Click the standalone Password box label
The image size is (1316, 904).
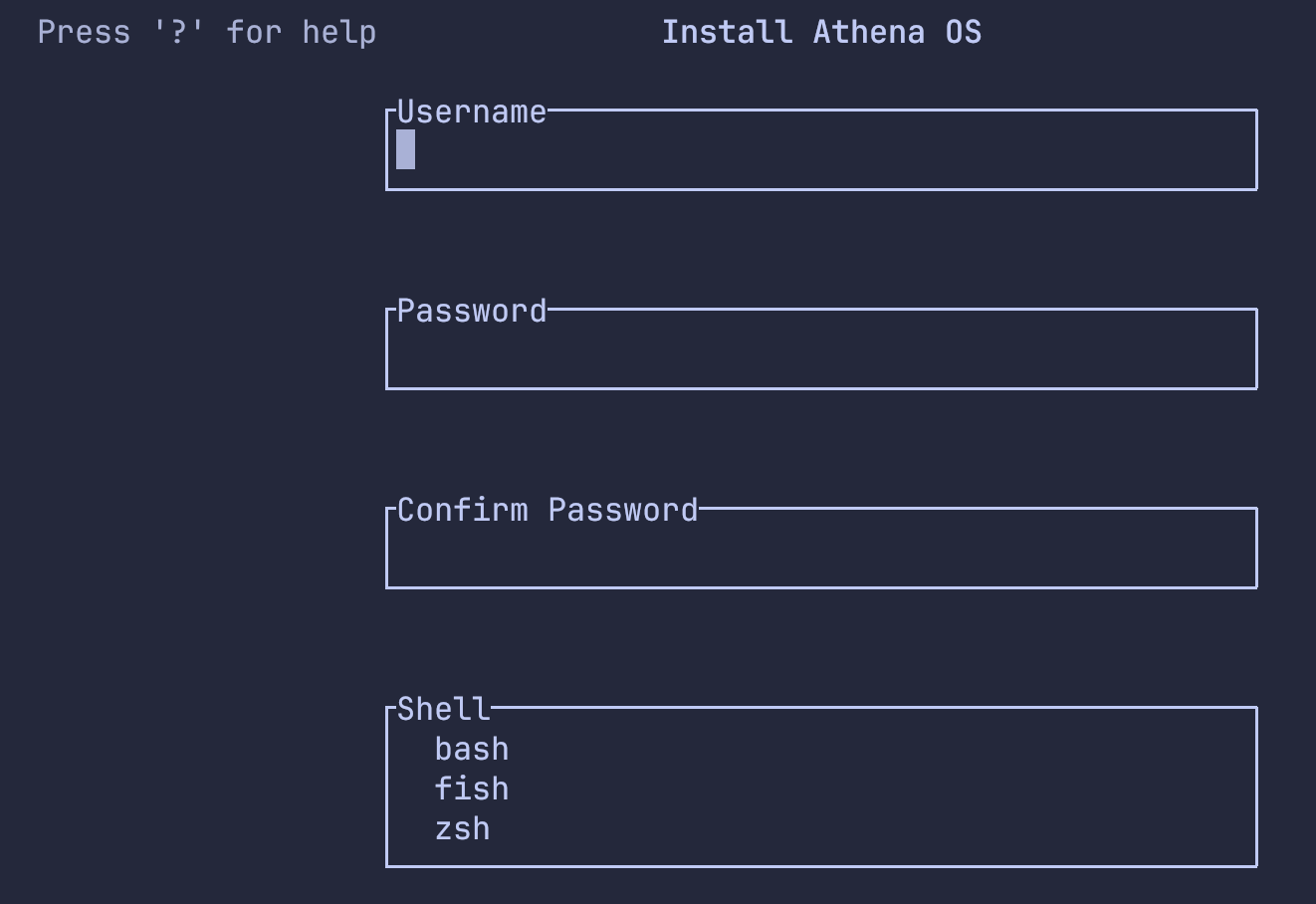[x=472, y=312]
